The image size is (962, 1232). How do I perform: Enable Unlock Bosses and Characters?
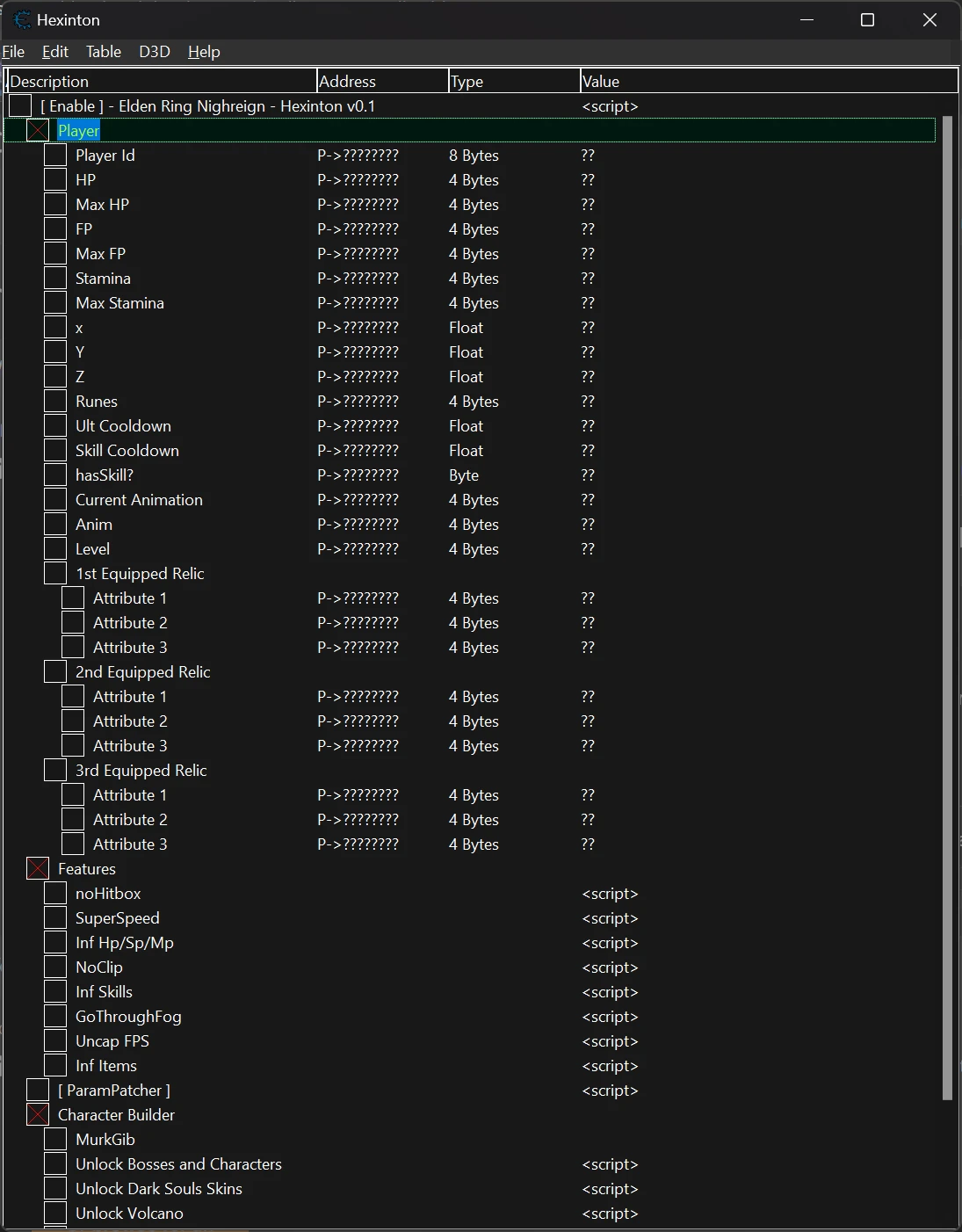pyautogui.click(x=54, y=1163)
